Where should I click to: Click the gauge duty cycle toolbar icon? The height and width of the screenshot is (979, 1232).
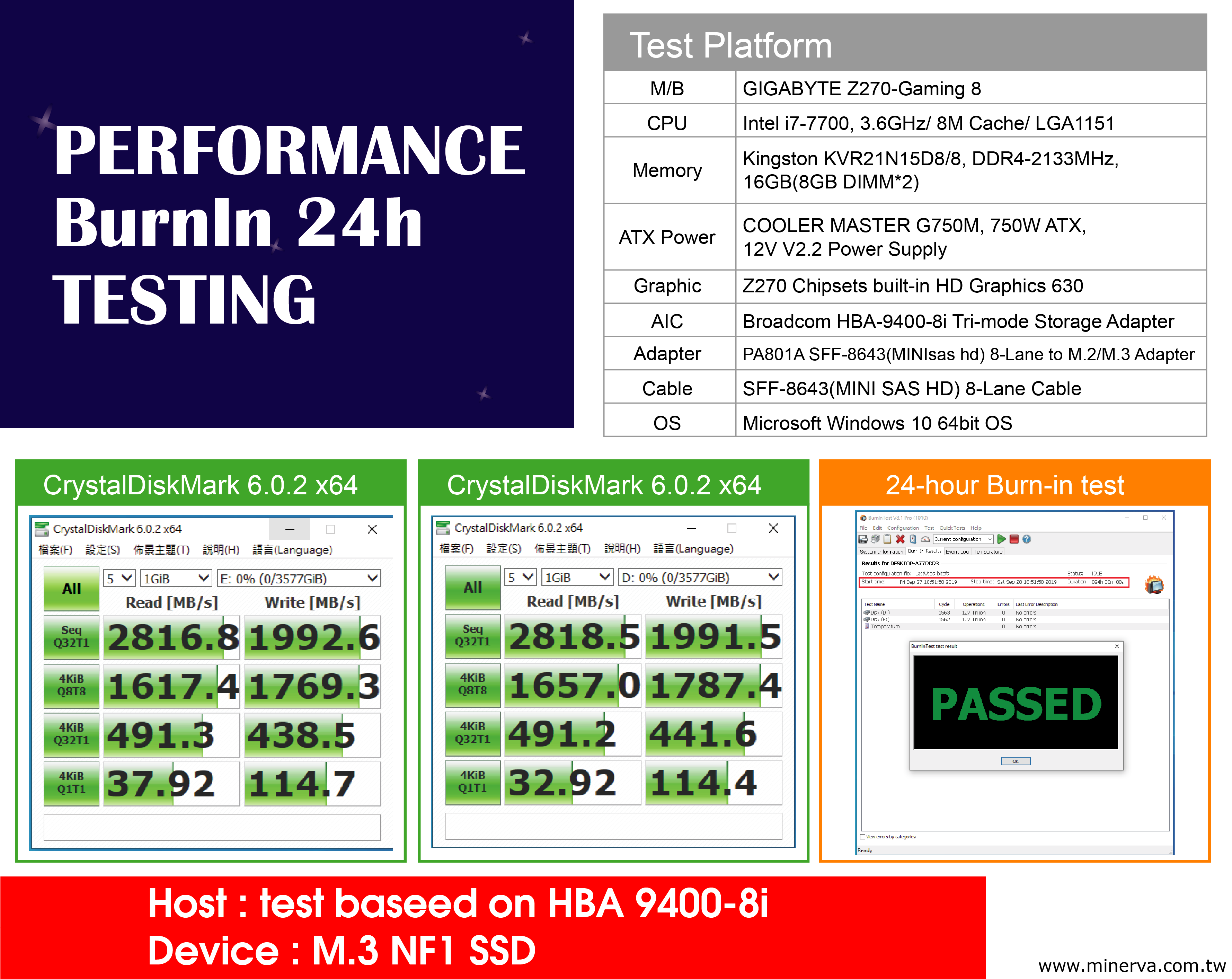[x=925, y=539]
